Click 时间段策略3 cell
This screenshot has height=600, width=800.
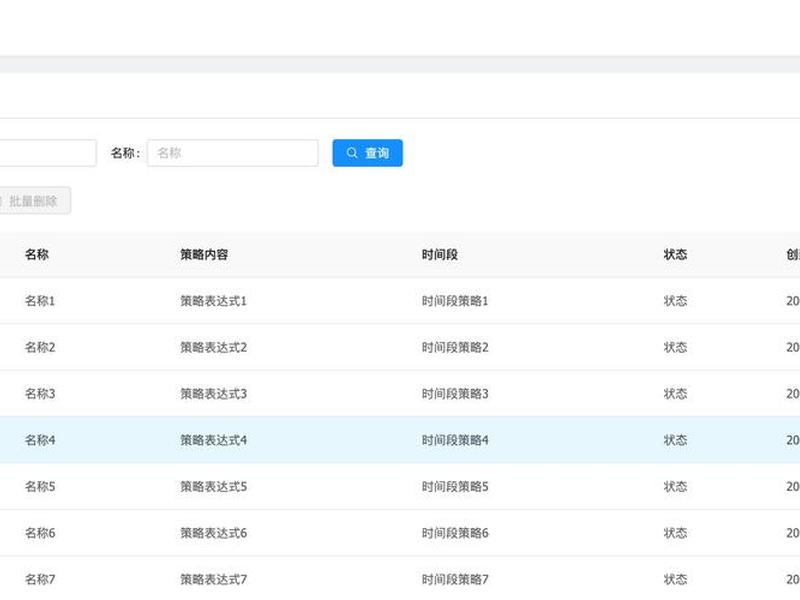tap(455, 393)
